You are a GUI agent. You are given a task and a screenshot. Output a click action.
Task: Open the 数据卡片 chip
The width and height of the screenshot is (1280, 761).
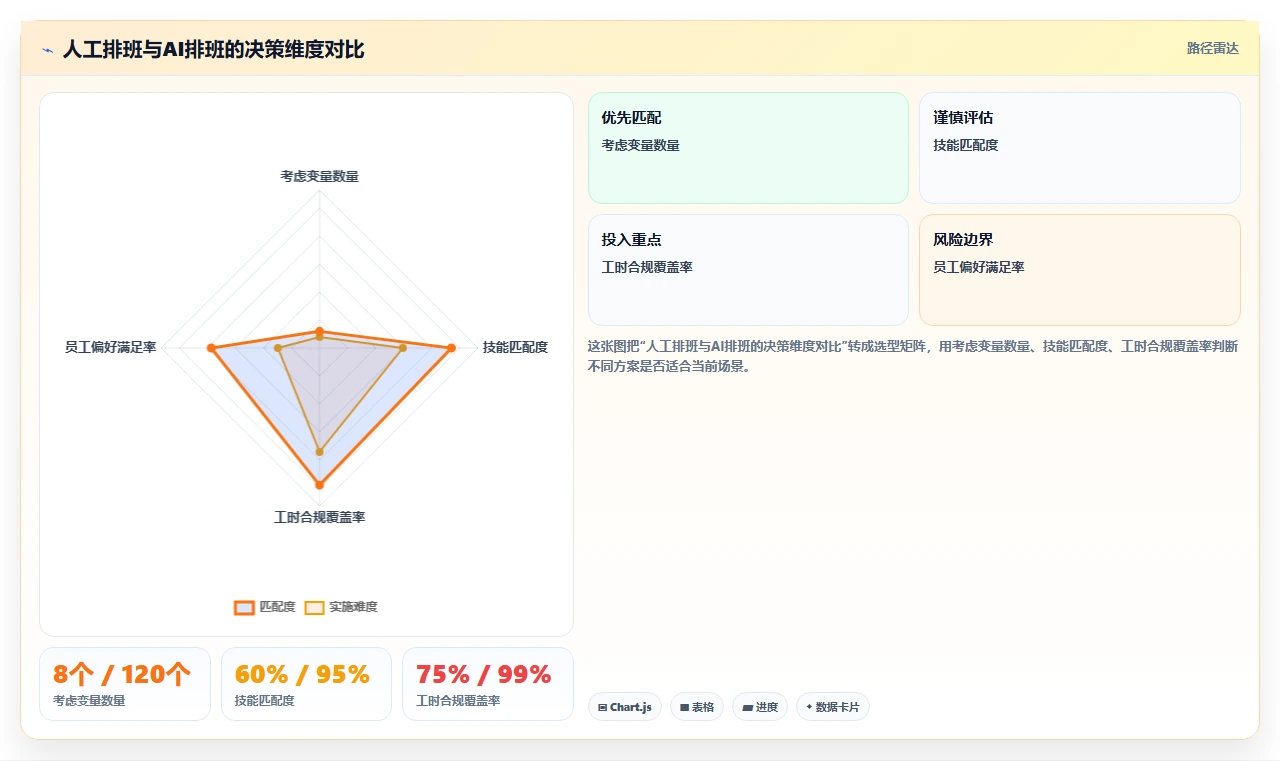tap(833, 707)
